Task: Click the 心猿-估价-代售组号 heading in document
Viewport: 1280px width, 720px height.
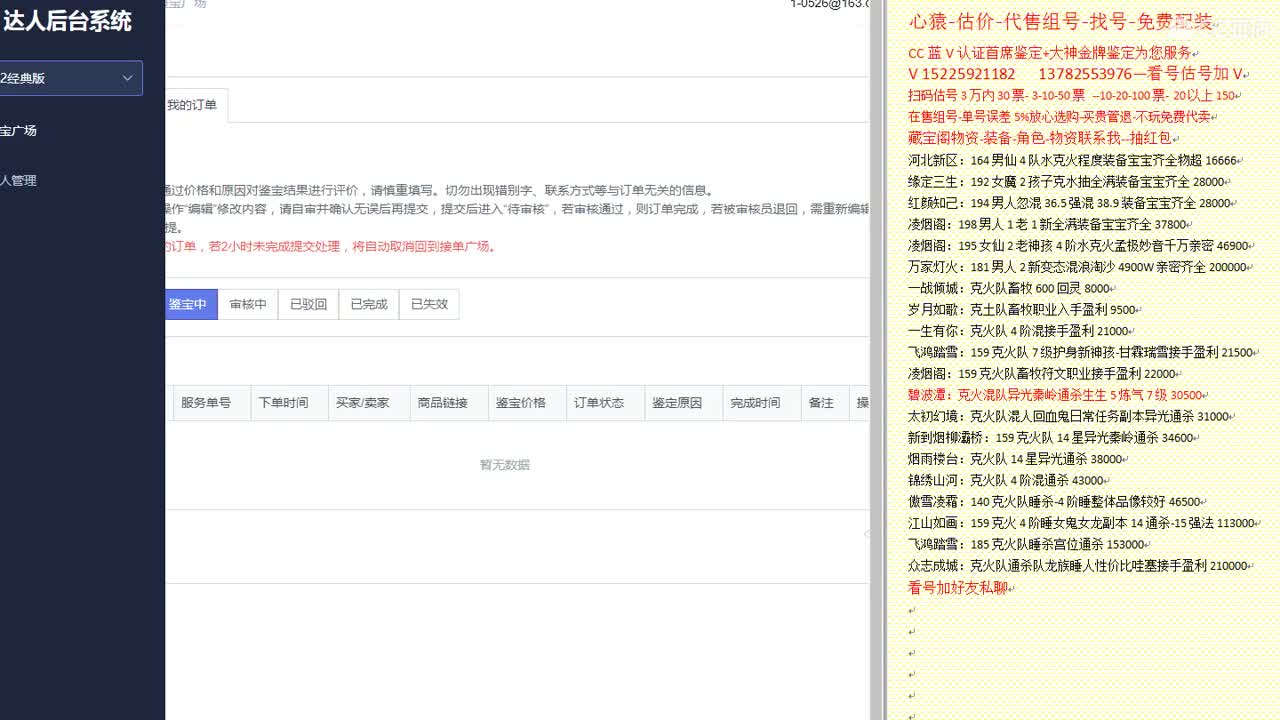Action: coord(1060,22)
